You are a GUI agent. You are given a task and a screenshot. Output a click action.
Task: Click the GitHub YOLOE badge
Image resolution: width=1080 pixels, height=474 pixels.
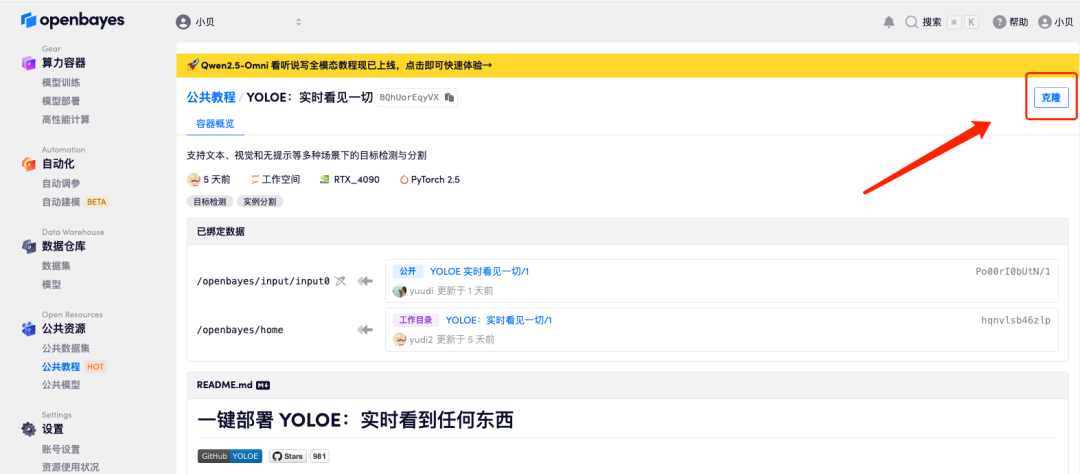tap(229, 455)
